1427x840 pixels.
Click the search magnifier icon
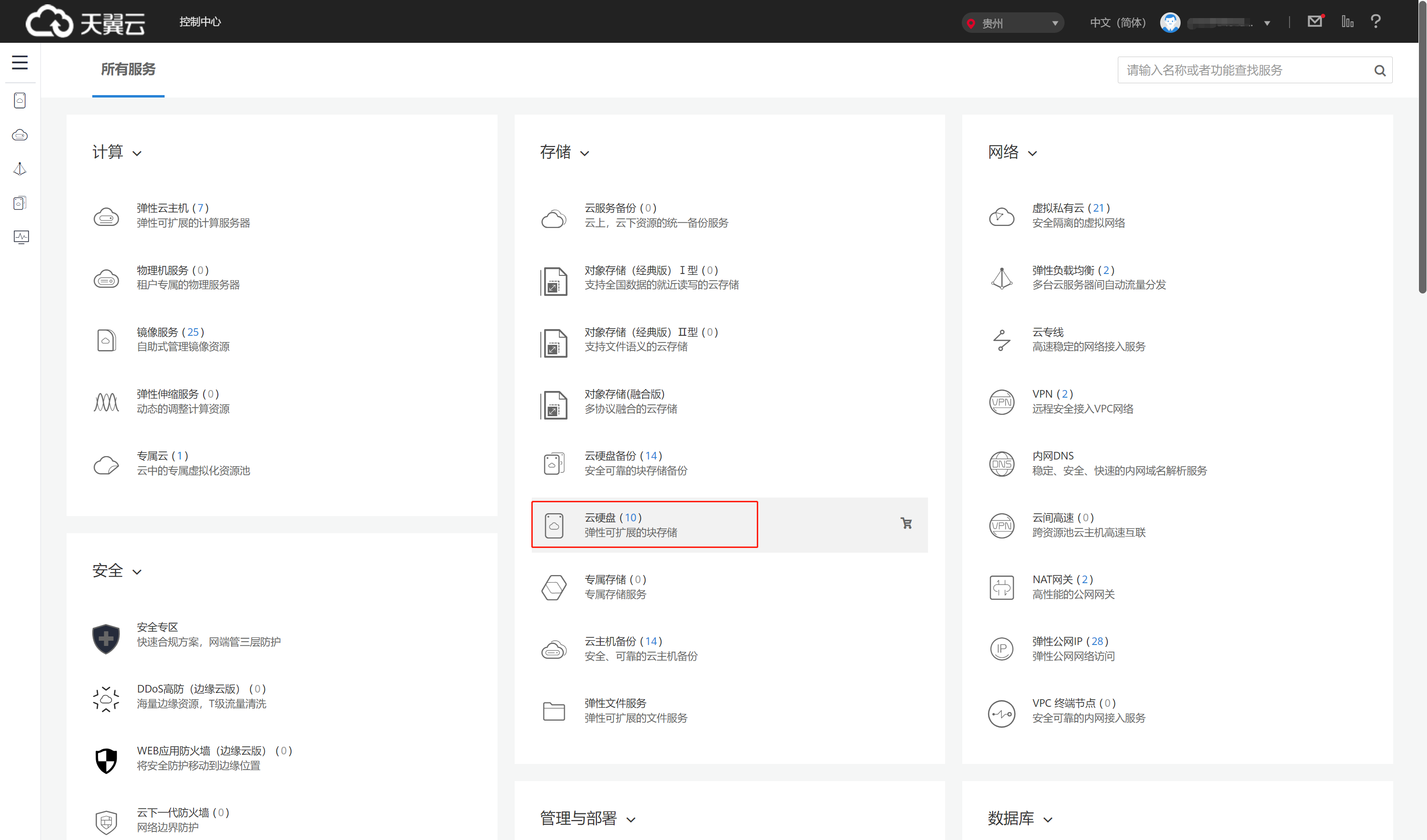click(x=1379, y=70)
